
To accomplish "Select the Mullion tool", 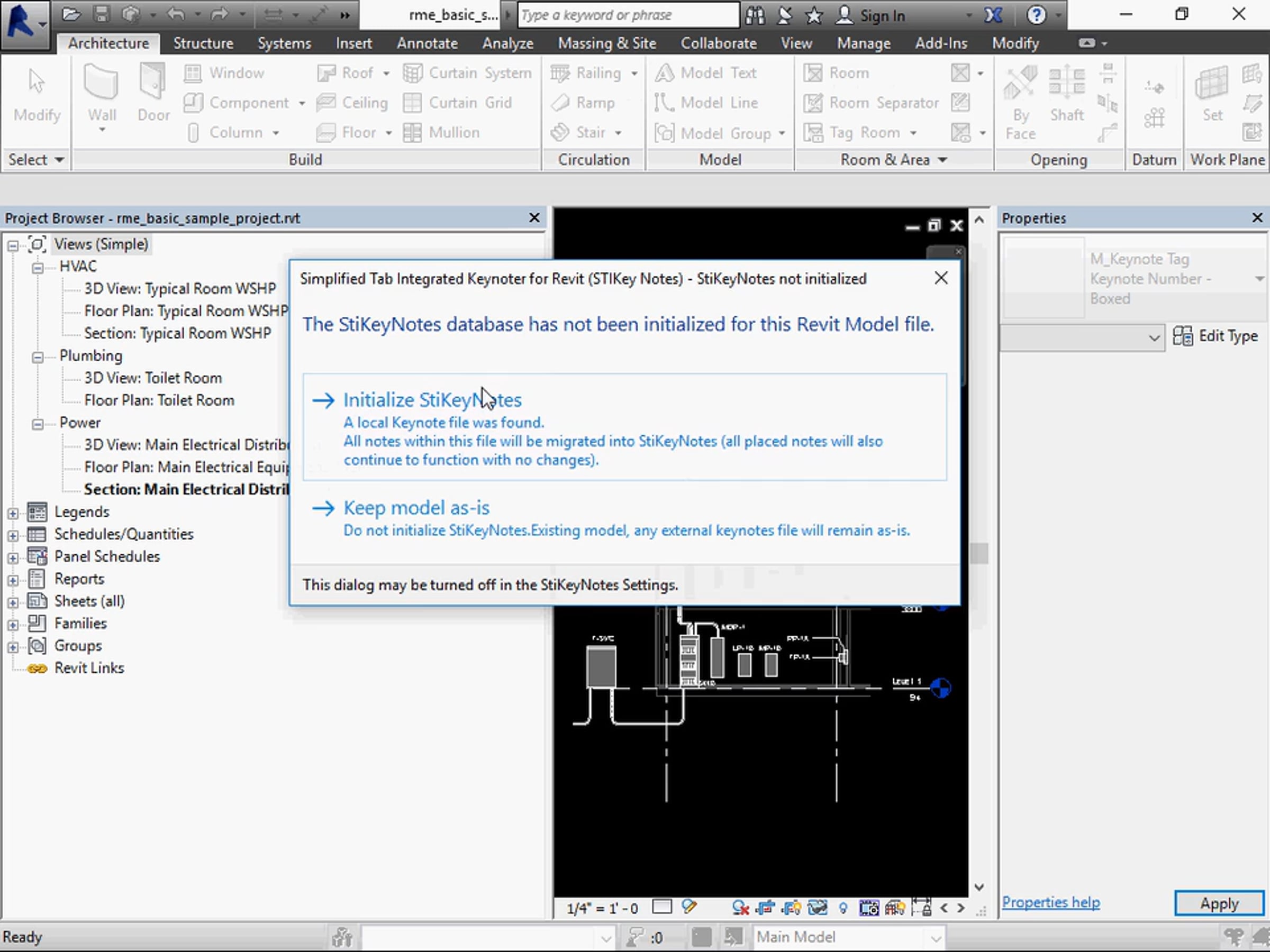I will 441,133.
